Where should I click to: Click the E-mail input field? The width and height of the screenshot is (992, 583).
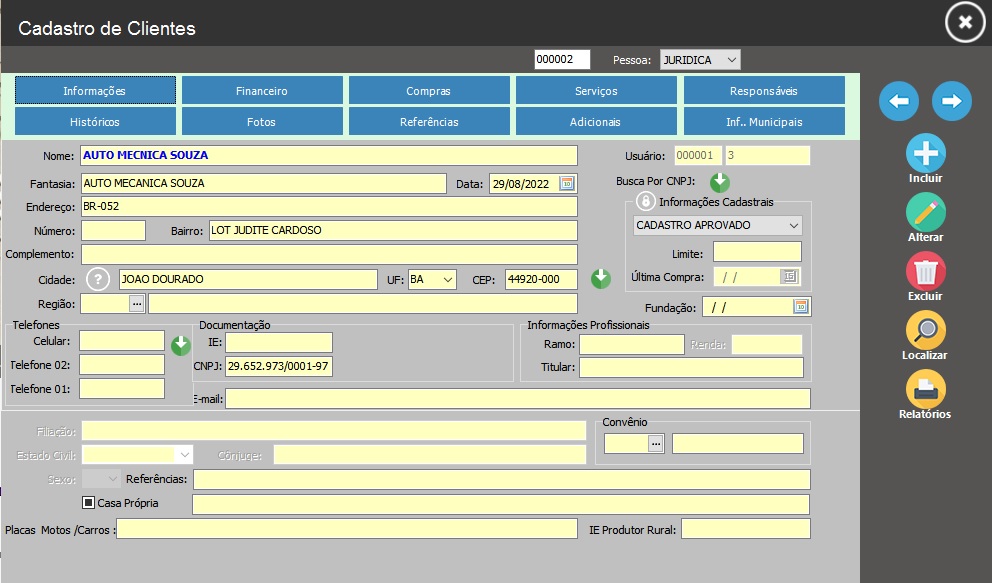(x=517, y=399)
